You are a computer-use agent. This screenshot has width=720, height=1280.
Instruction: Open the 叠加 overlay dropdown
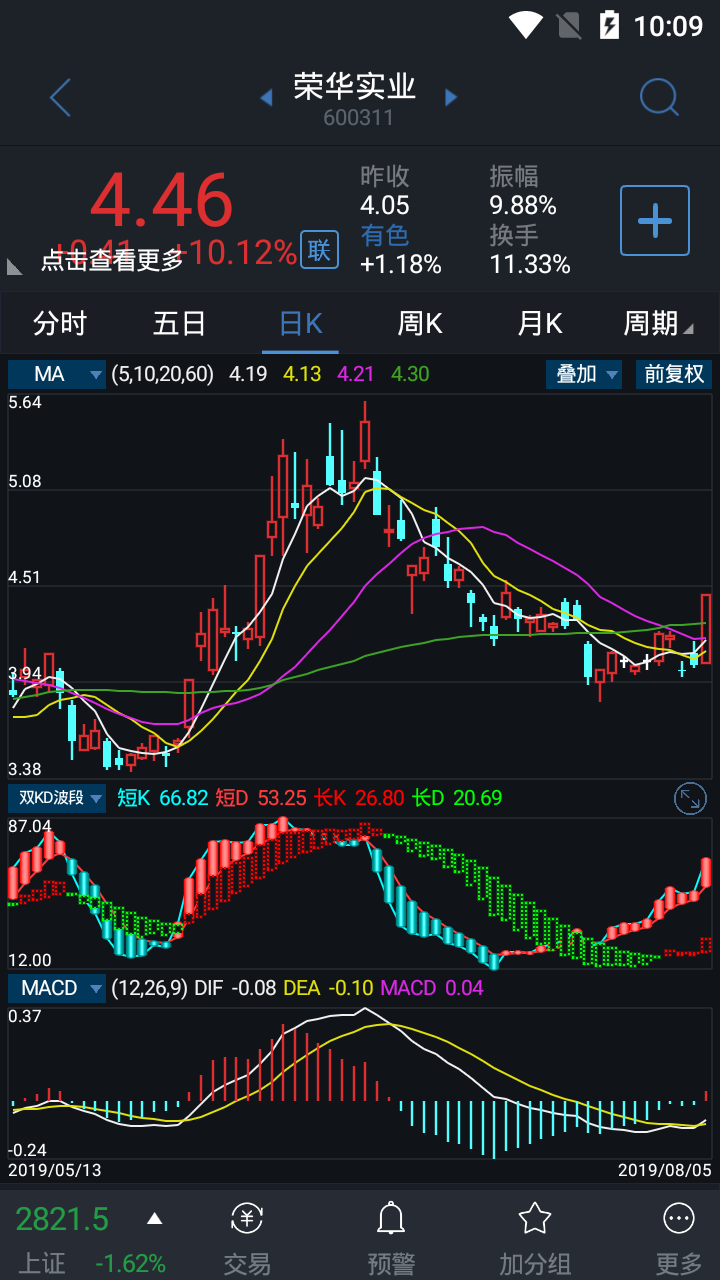tap(584, 374)
